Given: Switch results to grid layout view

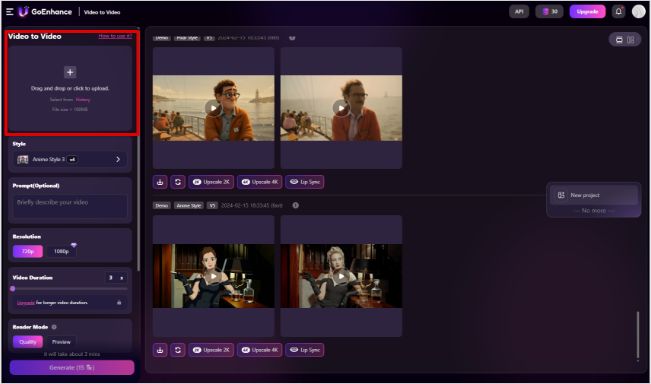Looking at the screenshot, I should [x=631, y=40].
